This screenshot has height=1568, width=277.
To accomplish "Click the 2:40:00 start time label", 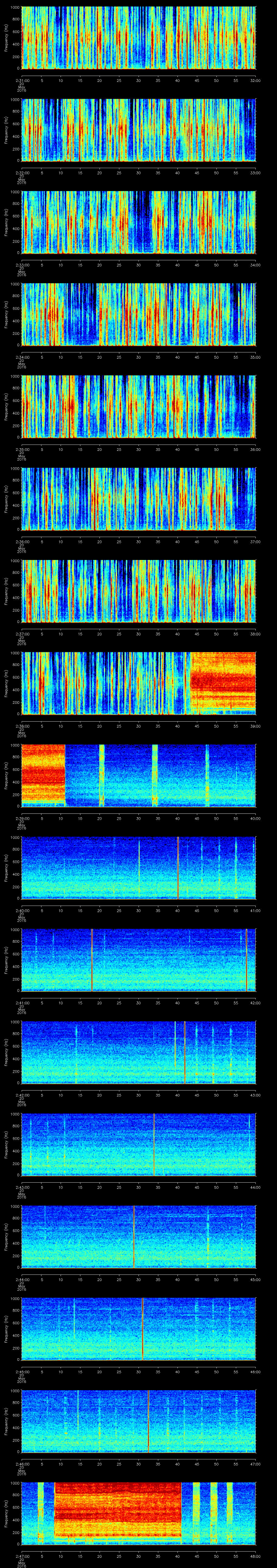I will tap(22, 910).
